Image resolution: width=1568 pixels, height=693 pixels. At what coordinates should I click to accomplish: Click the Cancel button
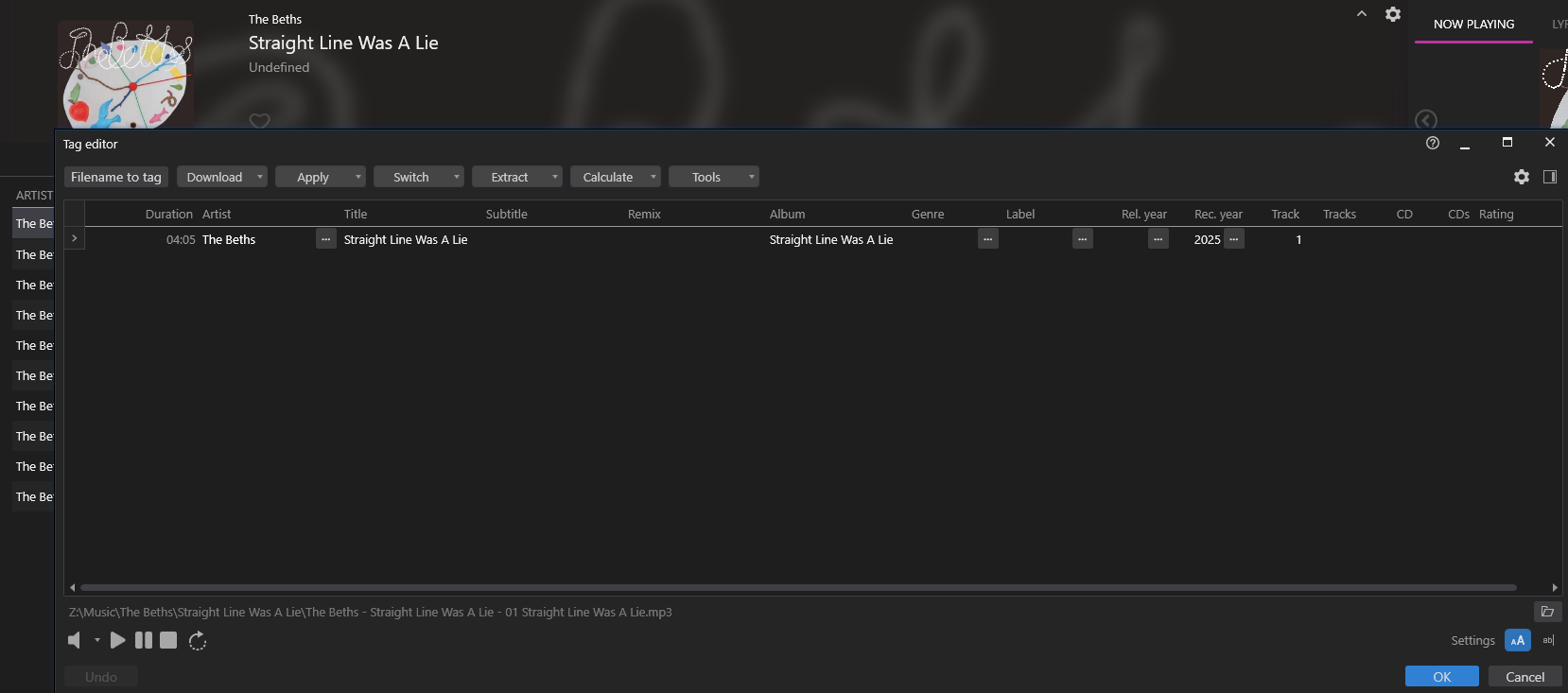pyautogui.click(x=1525, y=676)
